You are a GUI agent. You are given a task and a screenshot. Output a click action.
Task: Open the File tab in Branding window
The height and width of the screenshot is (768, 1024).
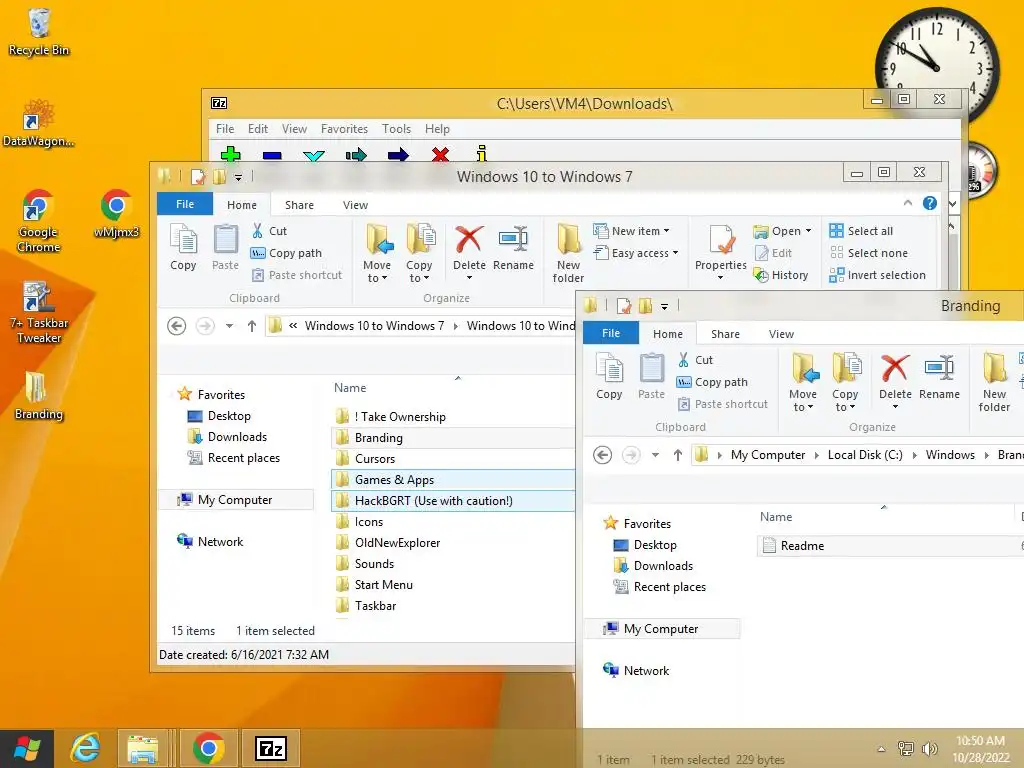point(611,333)
